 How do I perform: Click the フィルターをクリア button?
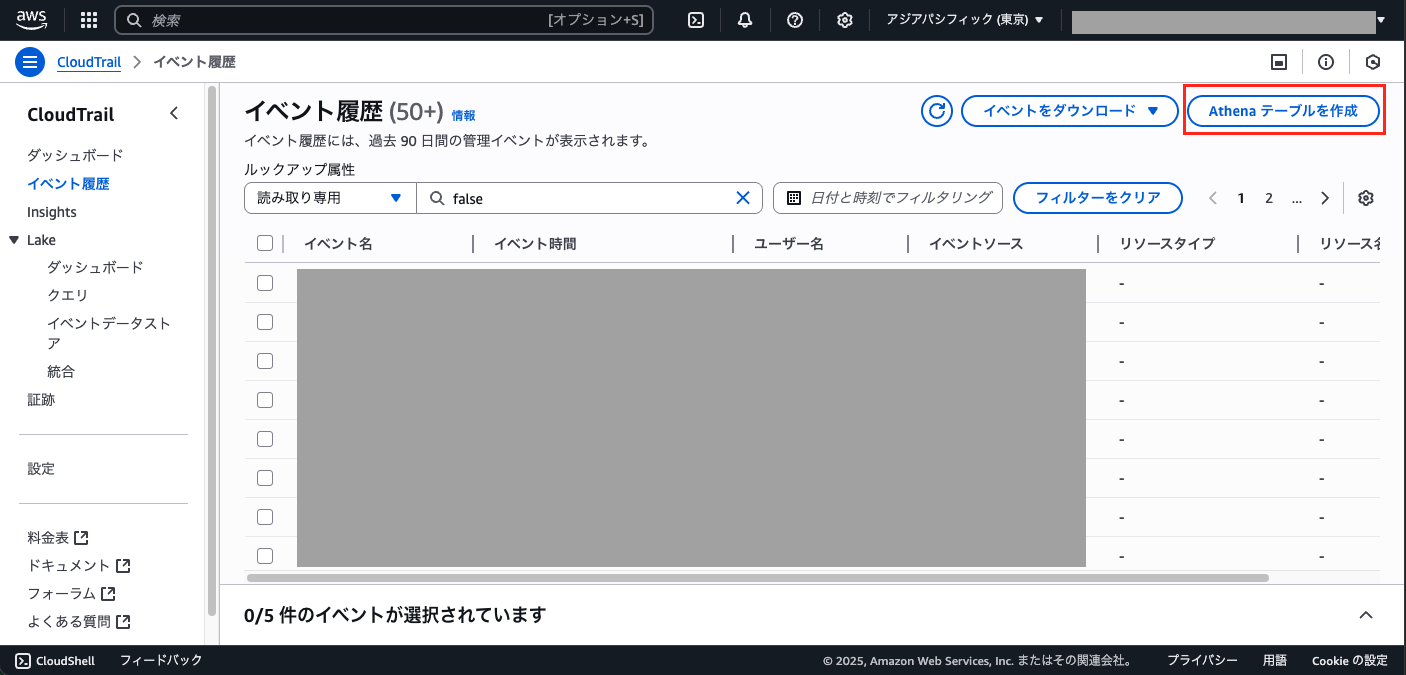pos(1098,198)
